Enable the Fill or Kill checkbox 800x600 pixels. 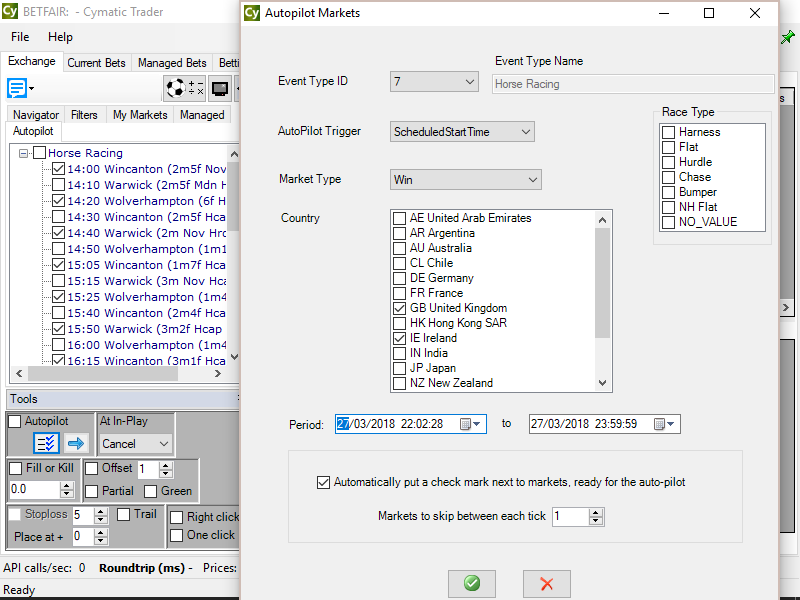tap(16, 468)
